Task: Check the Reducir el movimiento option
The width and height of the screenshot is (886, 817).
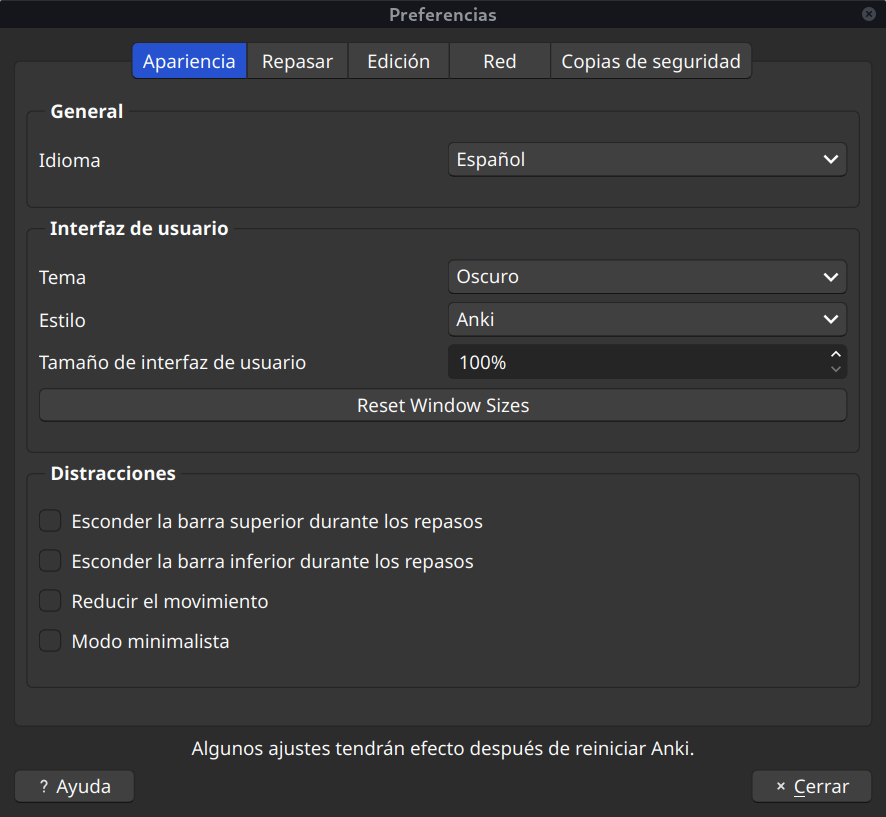Action: (x=50, y=601)
